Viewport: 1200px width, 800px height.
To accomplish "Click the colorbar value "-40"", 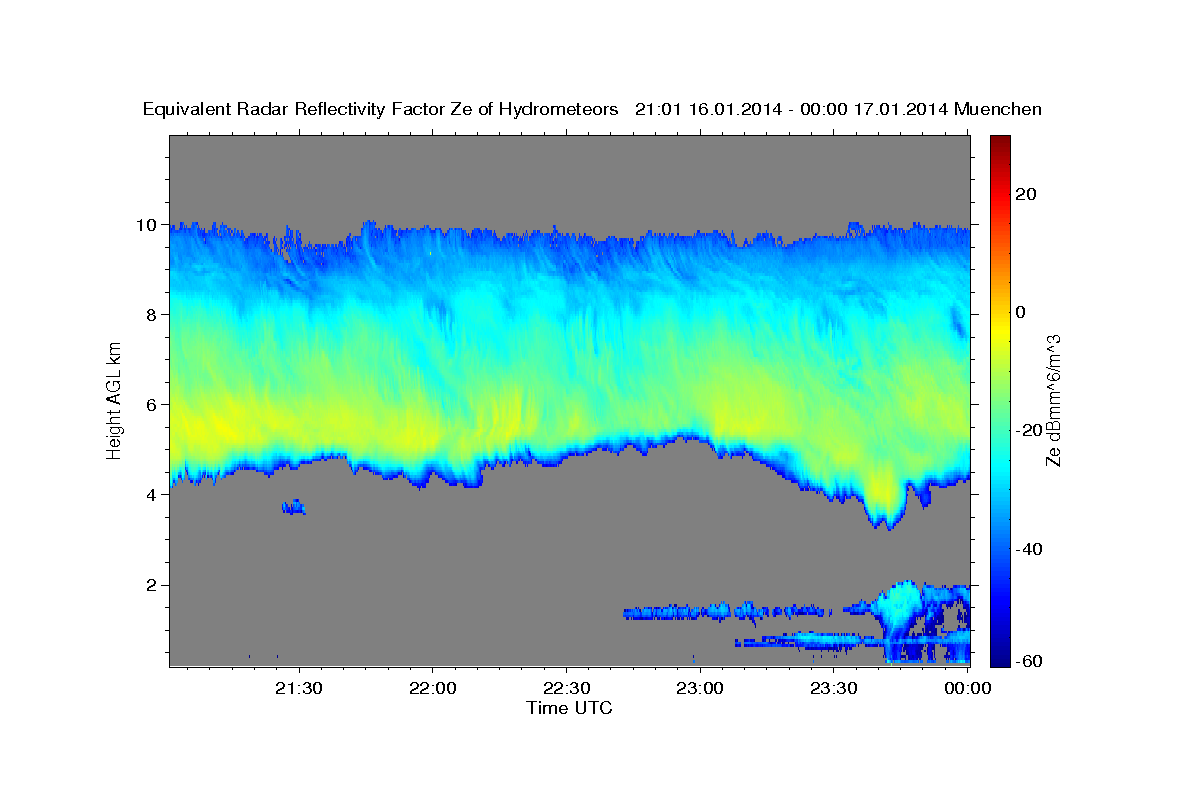I will point(1031,549).
